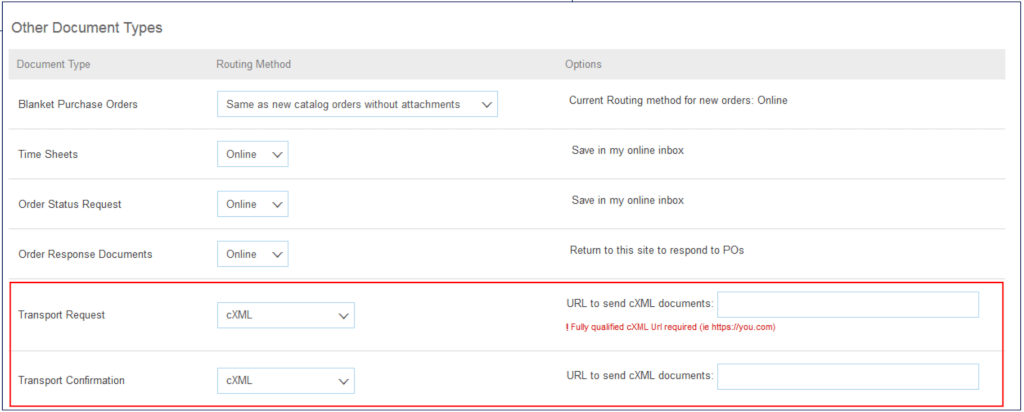Click the Blanket Purchase Orders label

pos(78,104)
